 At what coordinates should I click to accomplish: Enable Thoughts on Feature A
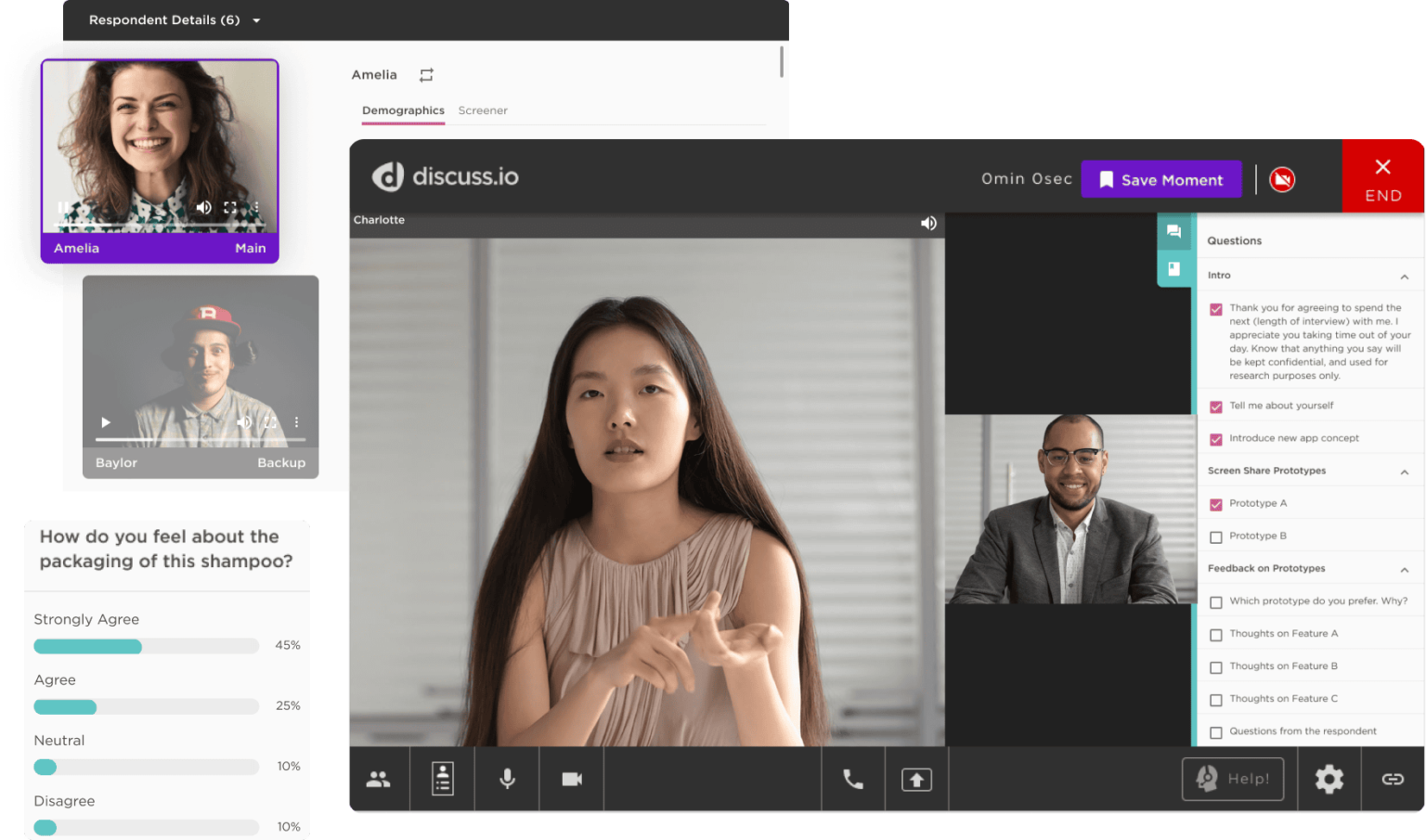(x=1216, y=633)
